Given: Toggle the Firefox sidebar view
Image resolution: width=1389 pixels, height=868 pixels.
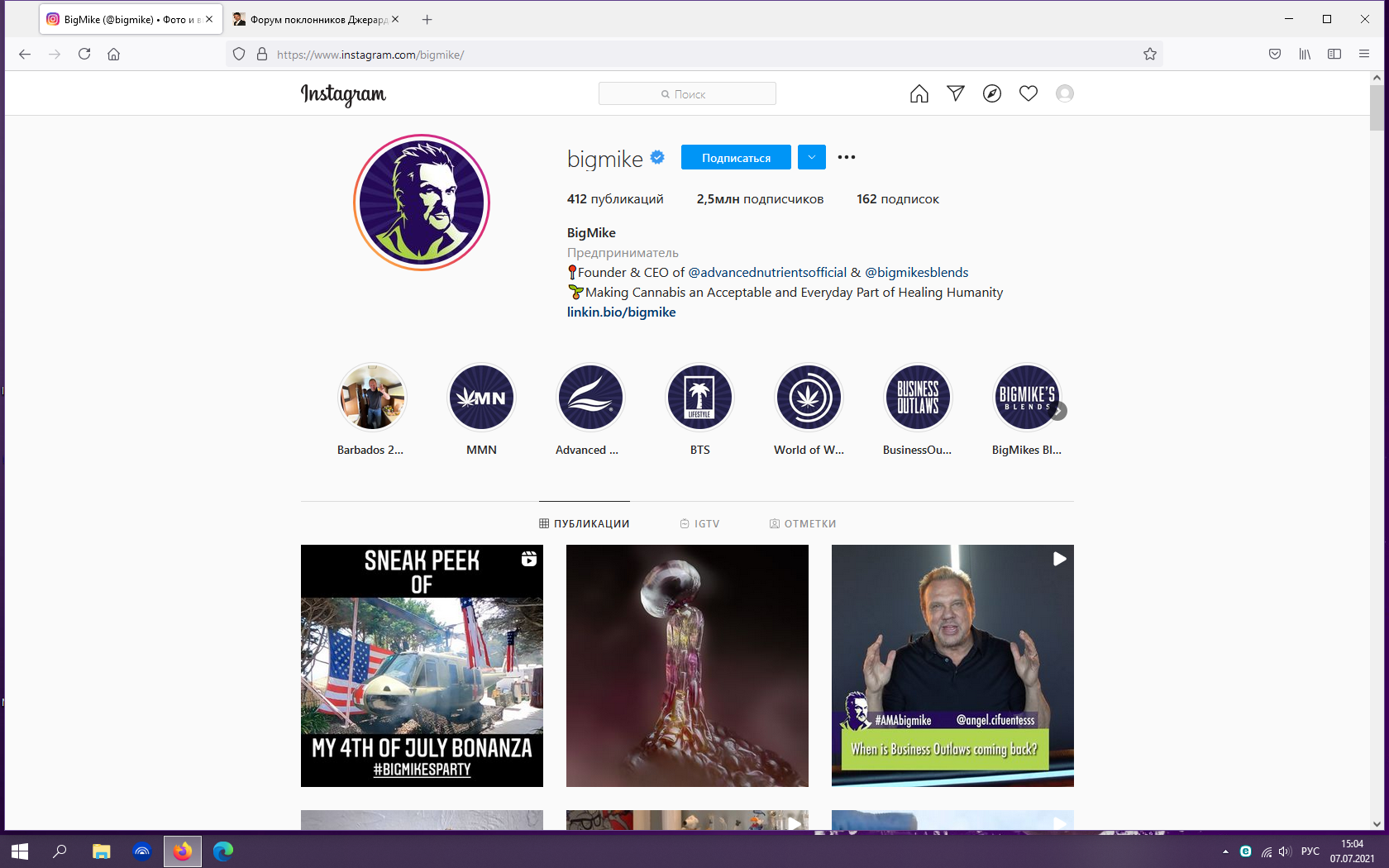Looking at the screenshot, I should click(x=1334, y=55).
